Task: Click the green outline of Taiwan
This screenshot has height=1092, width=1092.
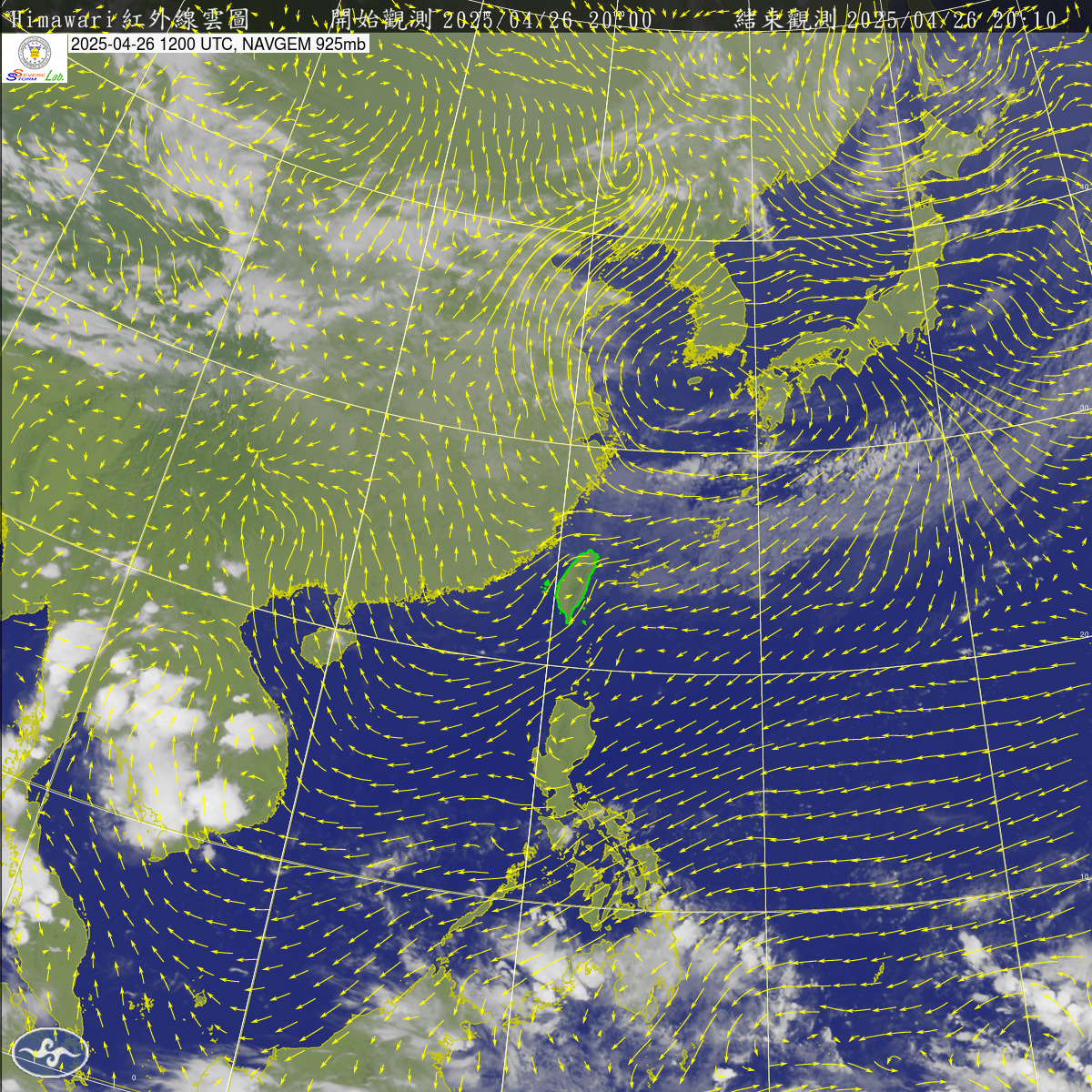Action: tap(576, 587)
